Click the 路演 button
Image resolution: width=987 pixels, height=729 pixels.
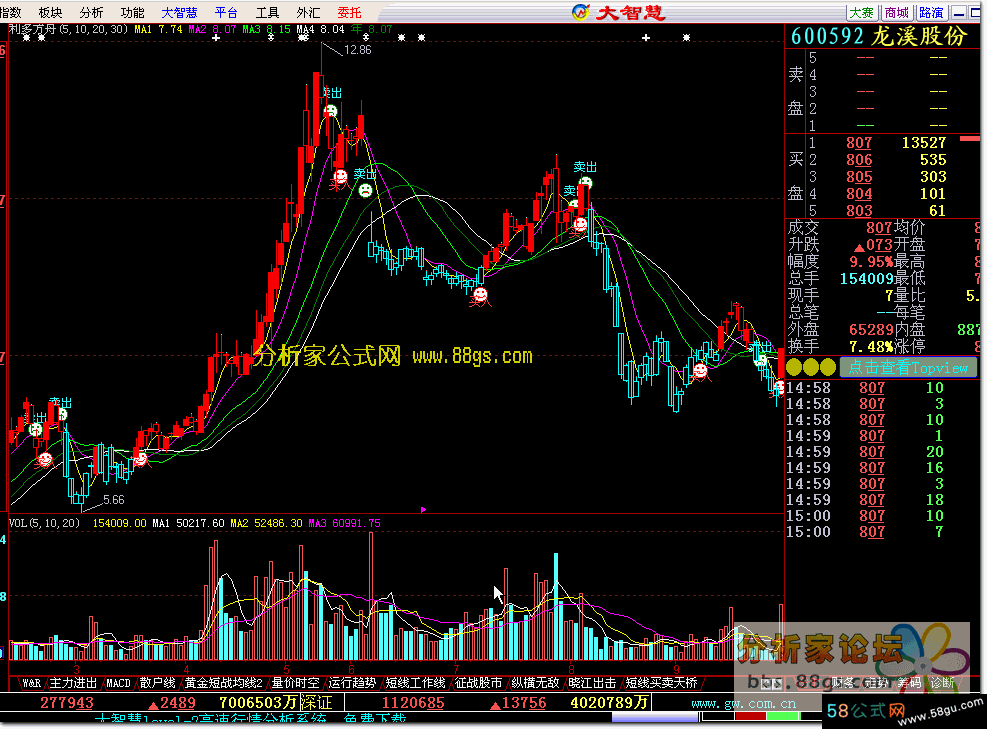pyautogui.click(x=931, y=13)
